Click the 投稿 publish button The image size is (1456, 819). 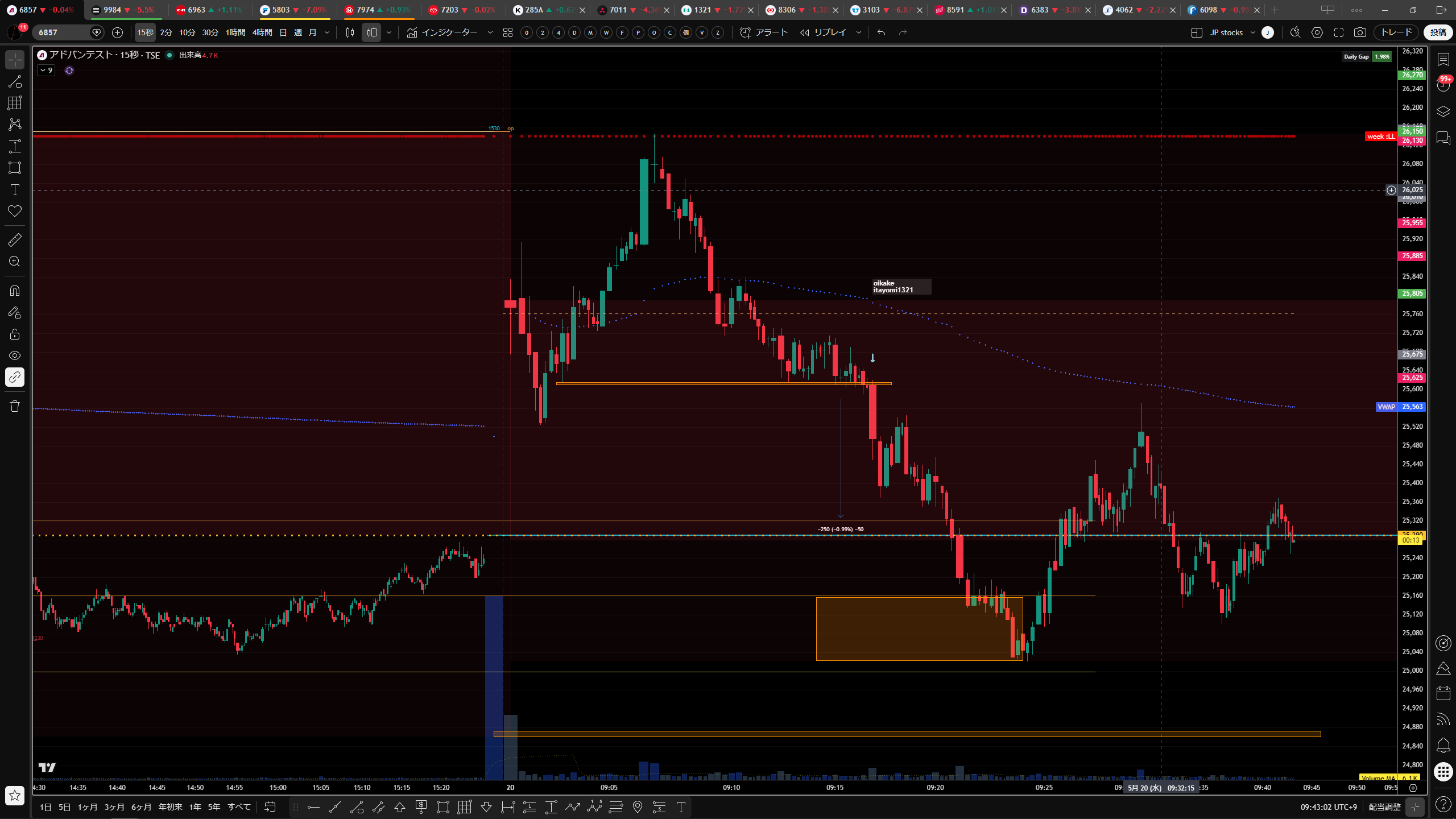[x=1438, y=32]
